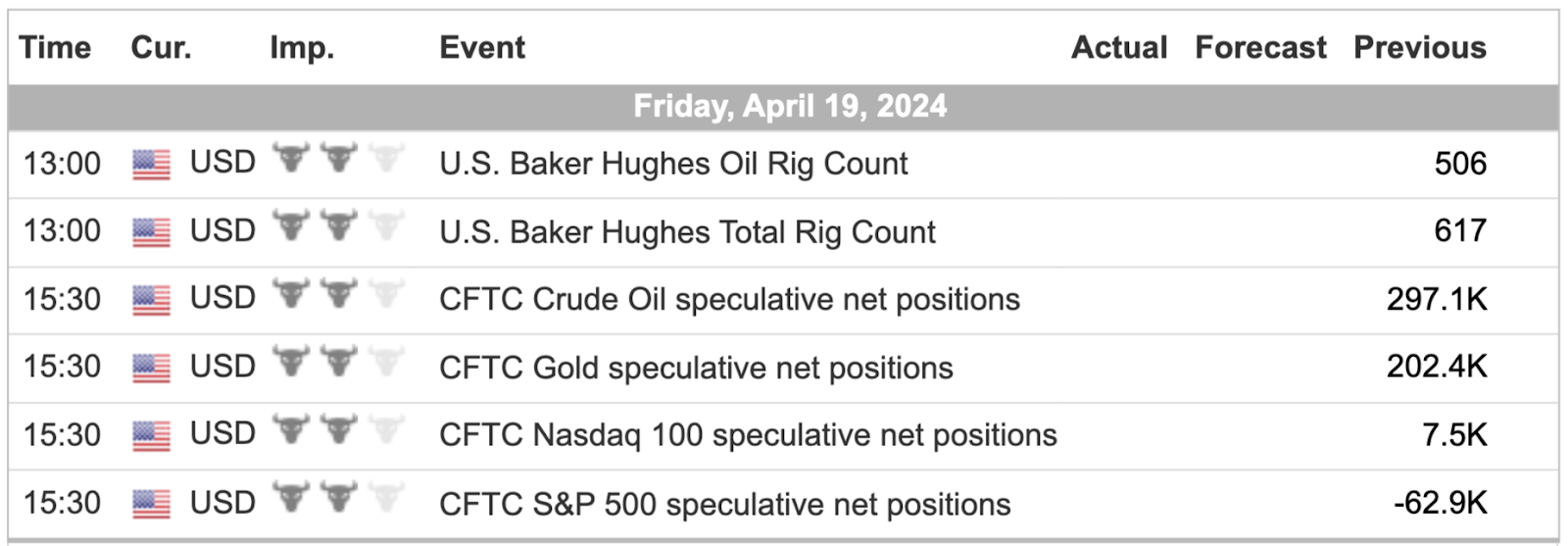Screen dimensions: 1568x546
Task: Click the Time column header
Action: click(x=55, y=47)
